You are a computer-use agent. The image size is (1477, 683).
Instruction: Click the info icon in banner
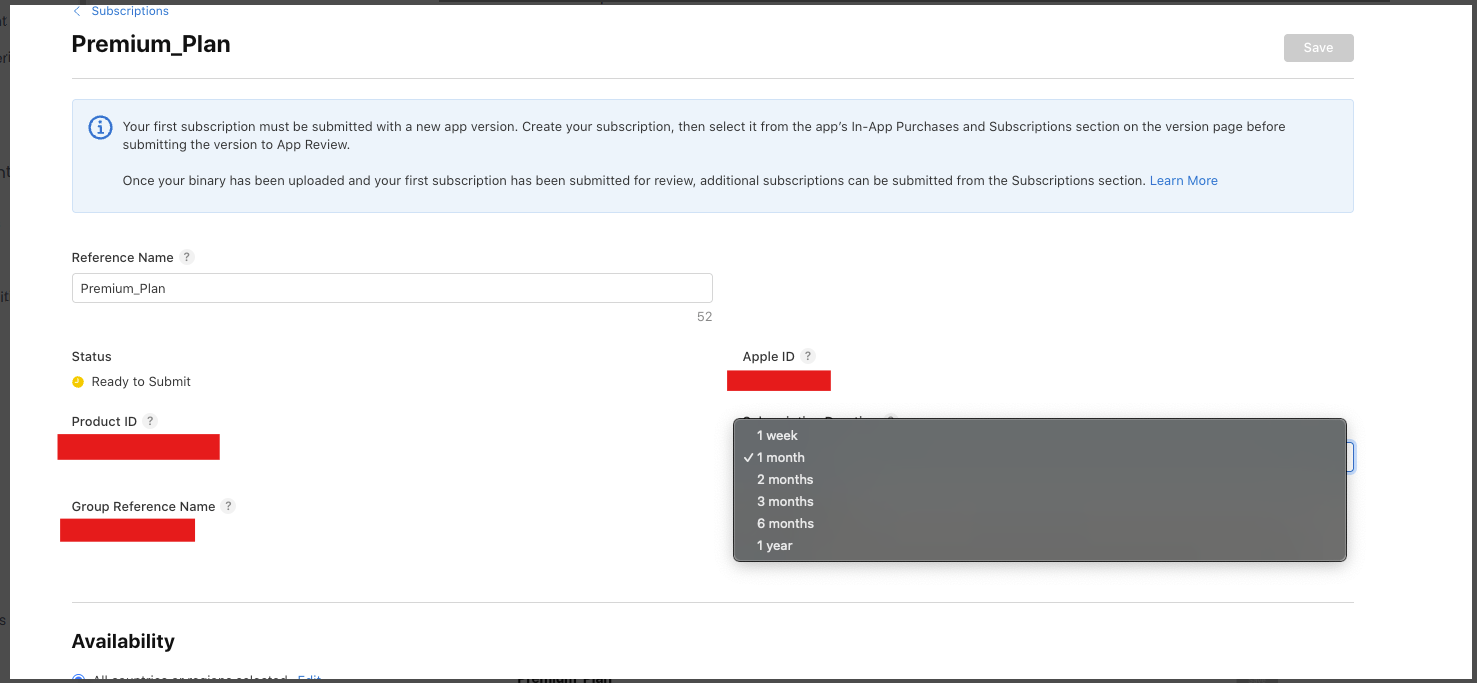[100, 128]
